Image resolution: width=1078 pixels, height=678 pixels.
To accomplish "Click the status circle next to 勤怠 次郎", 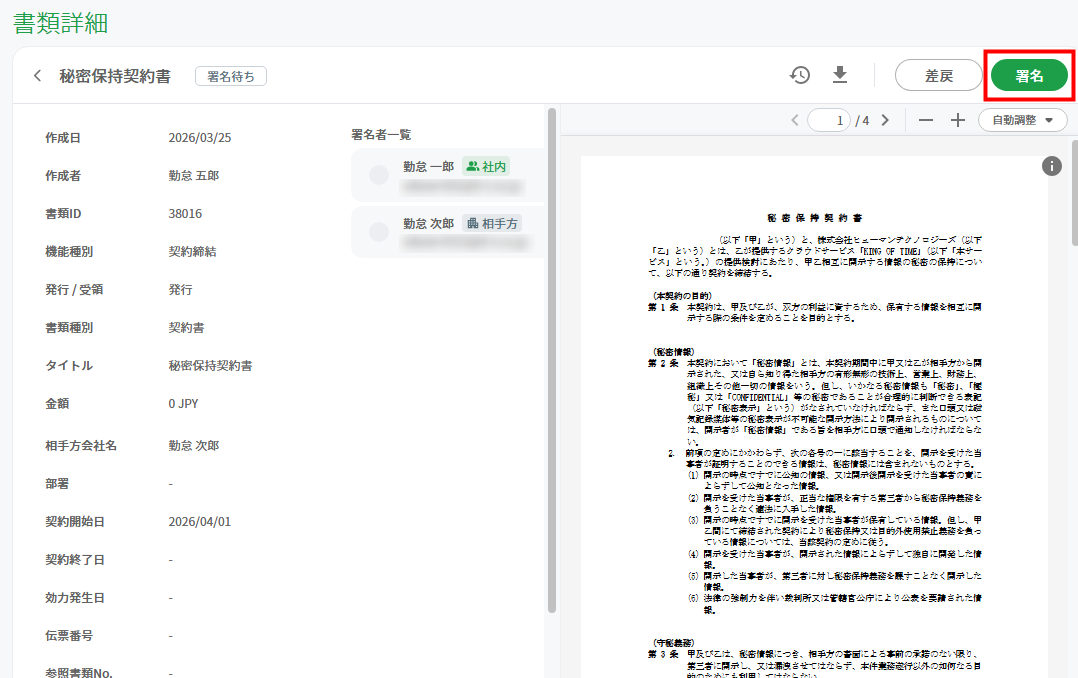I will [x=379, y=232].
